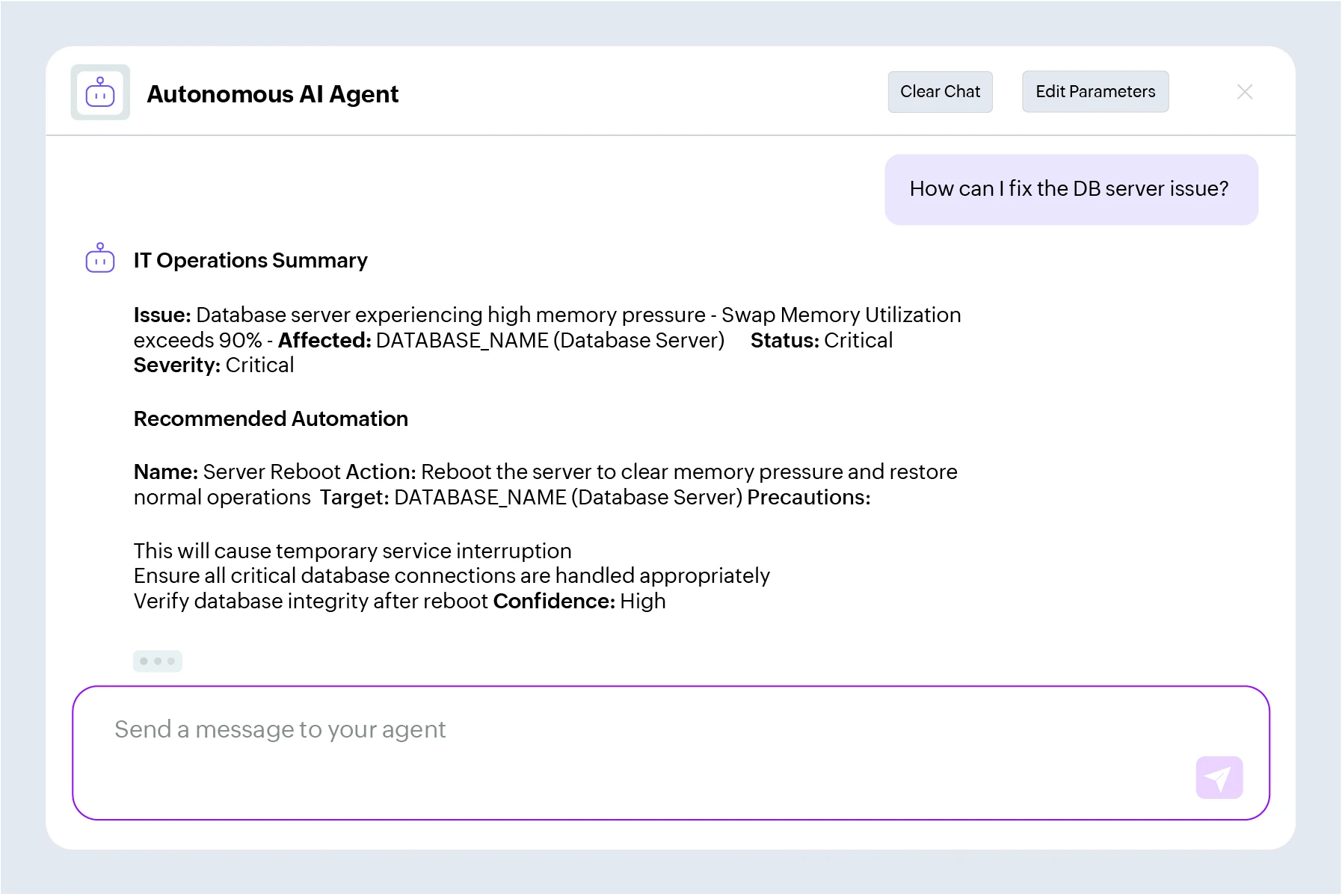
Task: Click the 'Autonomous AI Agent' title
Action: (x=273, y=94)
